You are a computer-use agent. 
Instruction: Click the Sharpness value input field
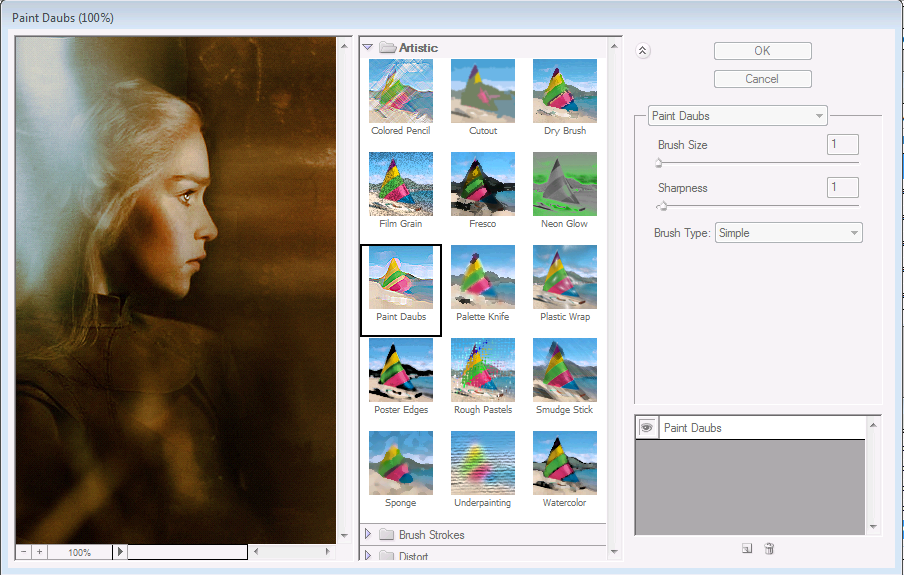843,187
